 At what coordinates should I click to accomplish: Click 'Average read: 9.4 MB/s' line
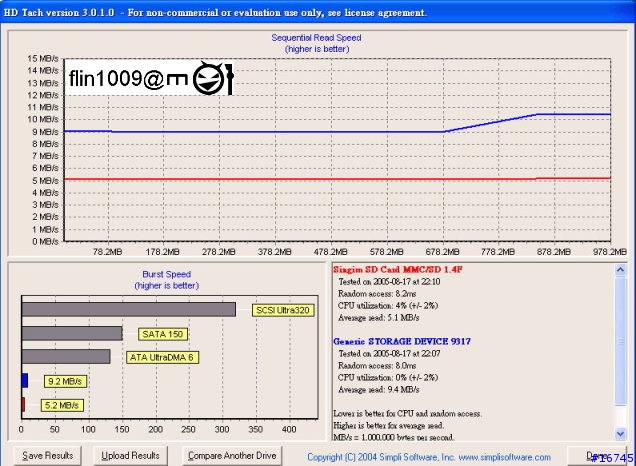[378, 390]
